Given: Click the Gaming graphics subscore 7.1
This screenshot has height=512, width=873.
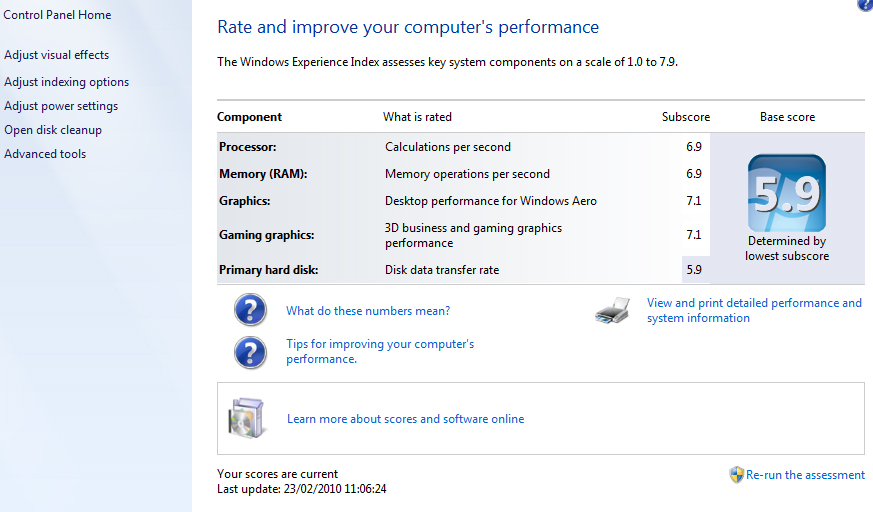Looking at the screenshot, I should pyautogui.click(x=693, y=235).
